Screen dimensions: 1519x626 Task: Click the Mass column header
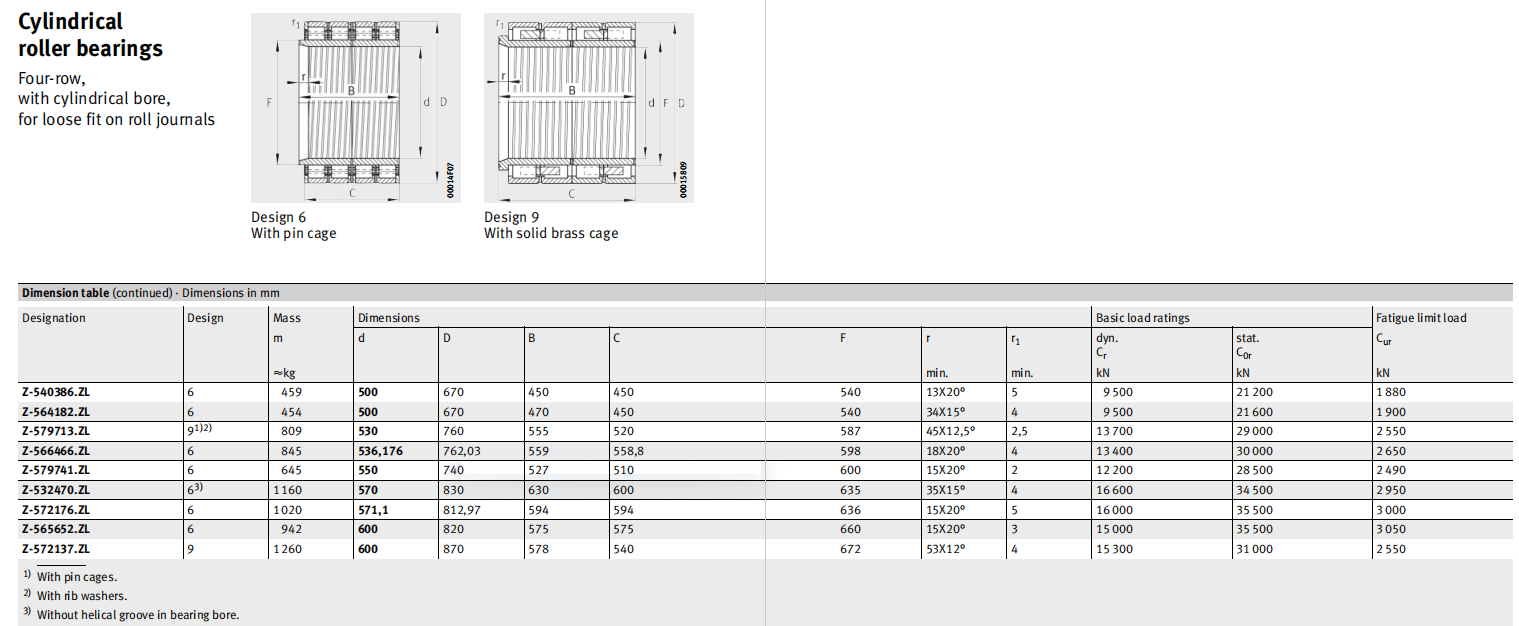tap(286, 318)
